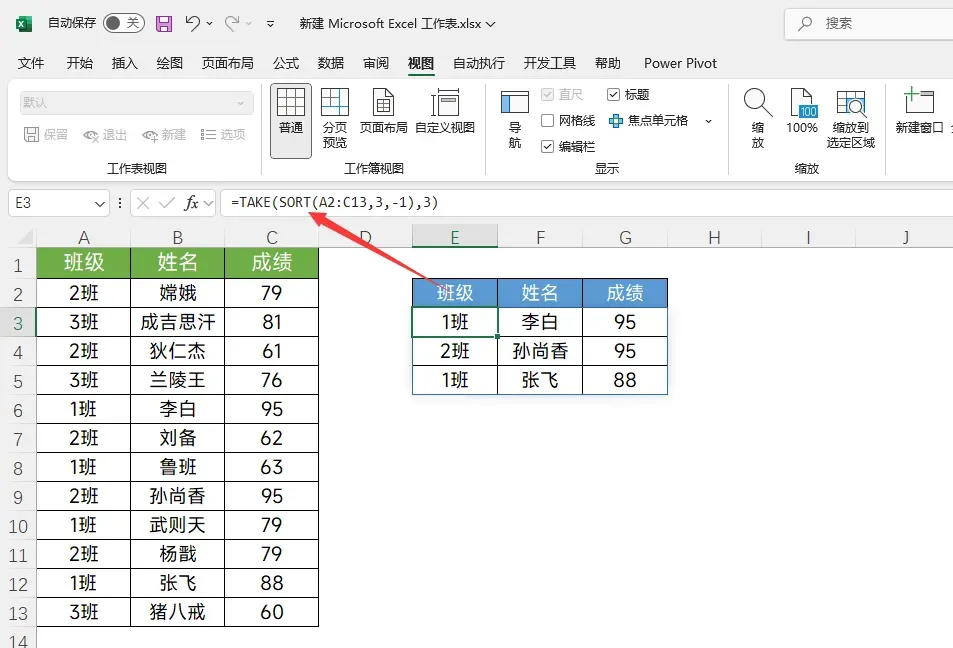Screen dimensions: 953x648
Task: Open the 开发工具 Developer tab
Action: click(549, 63)
